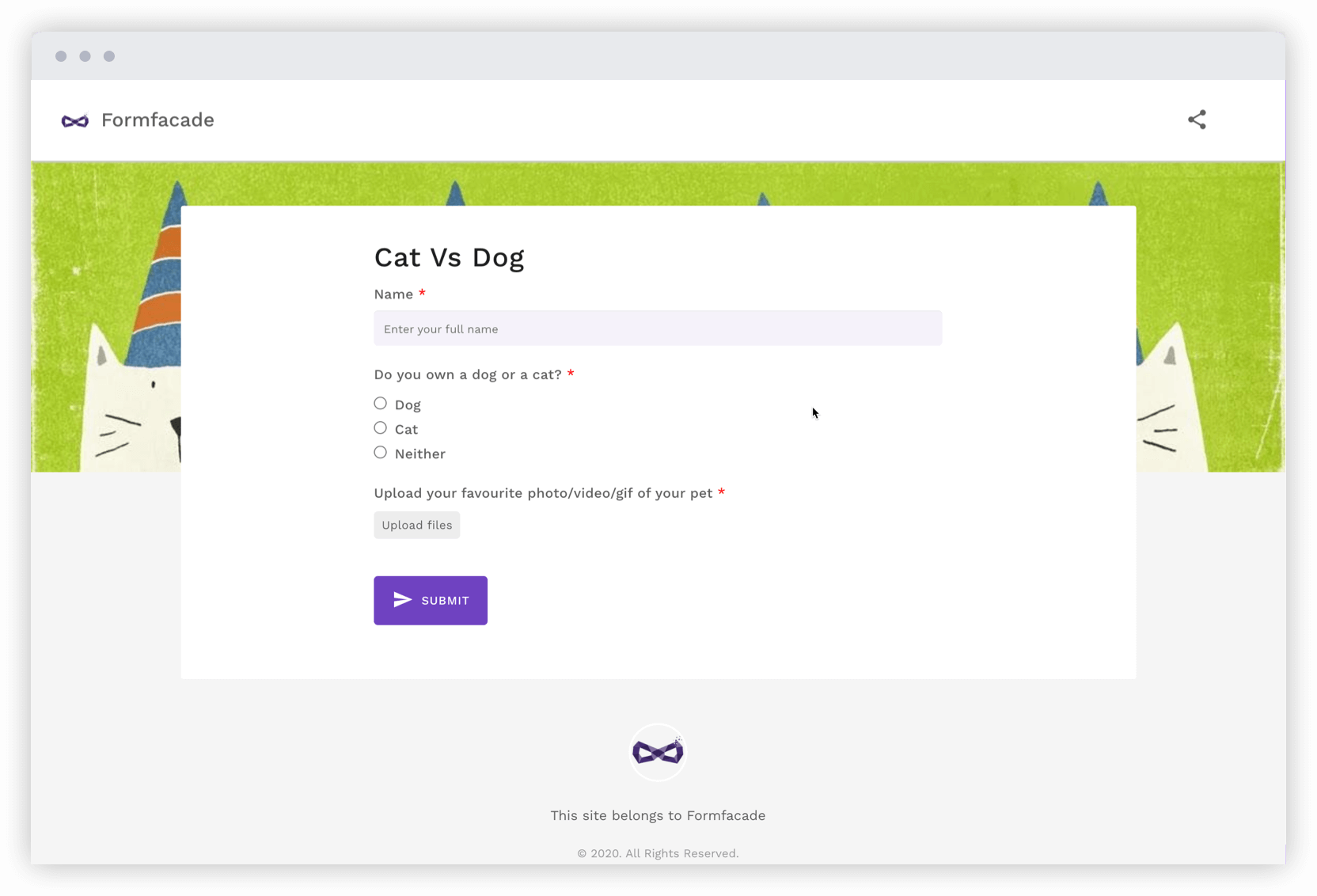Click the asterisk beside the upload photo question
The image size is (1317, 896).
(721, 492)
